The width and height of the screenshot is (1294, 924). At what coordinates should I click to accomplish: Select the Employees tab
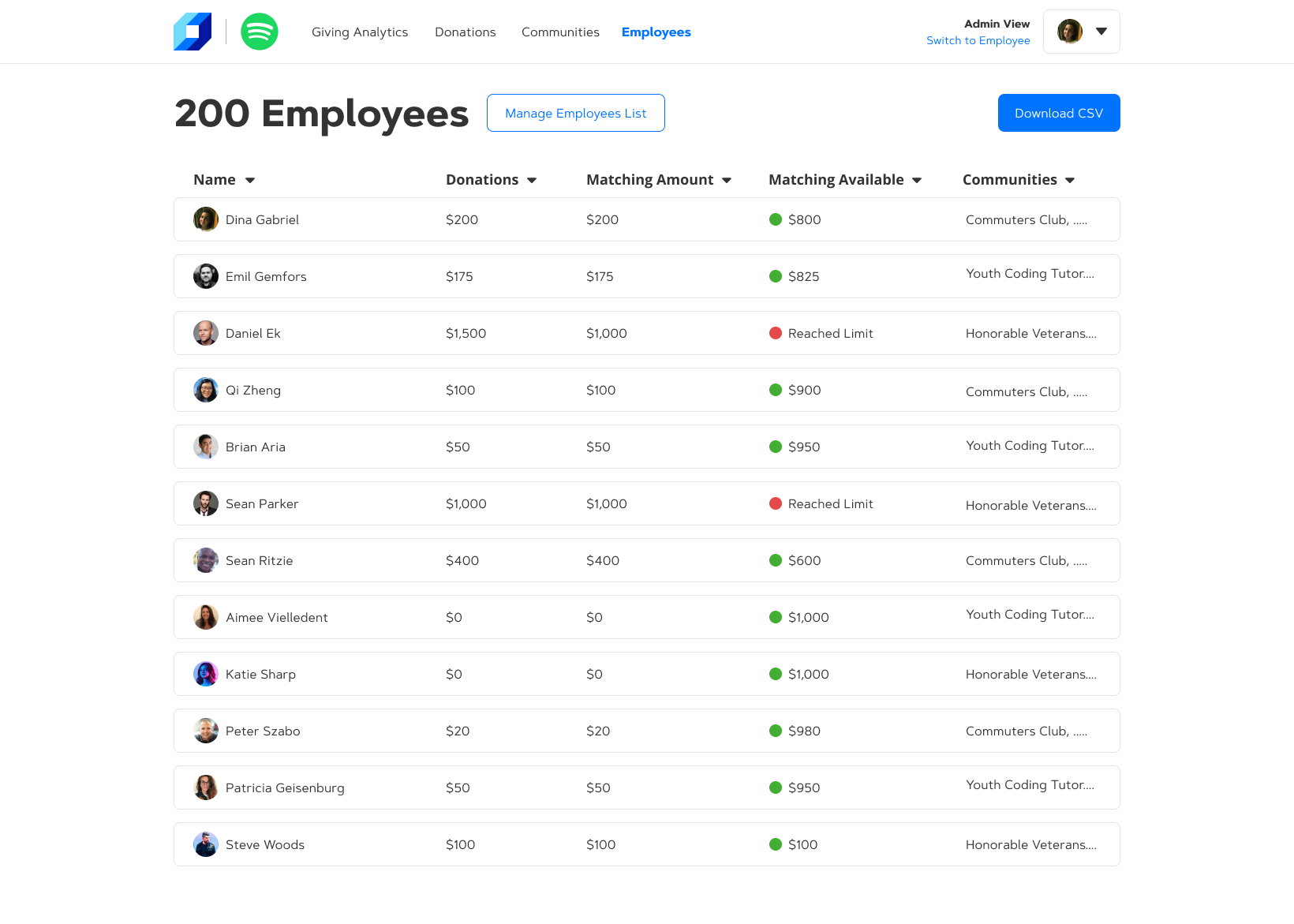pyautogui.click(x=656, y=32)
